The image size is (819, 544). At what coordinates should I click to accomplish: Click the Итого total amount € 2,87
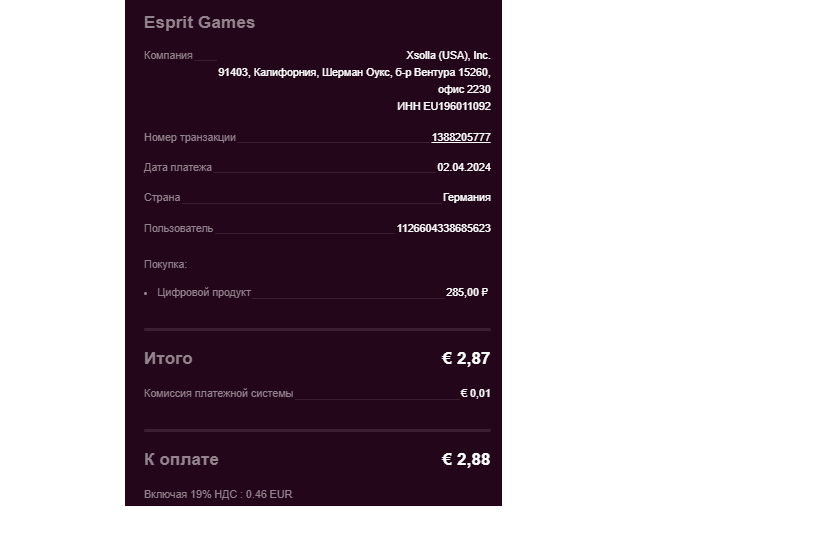click(466, 358)
